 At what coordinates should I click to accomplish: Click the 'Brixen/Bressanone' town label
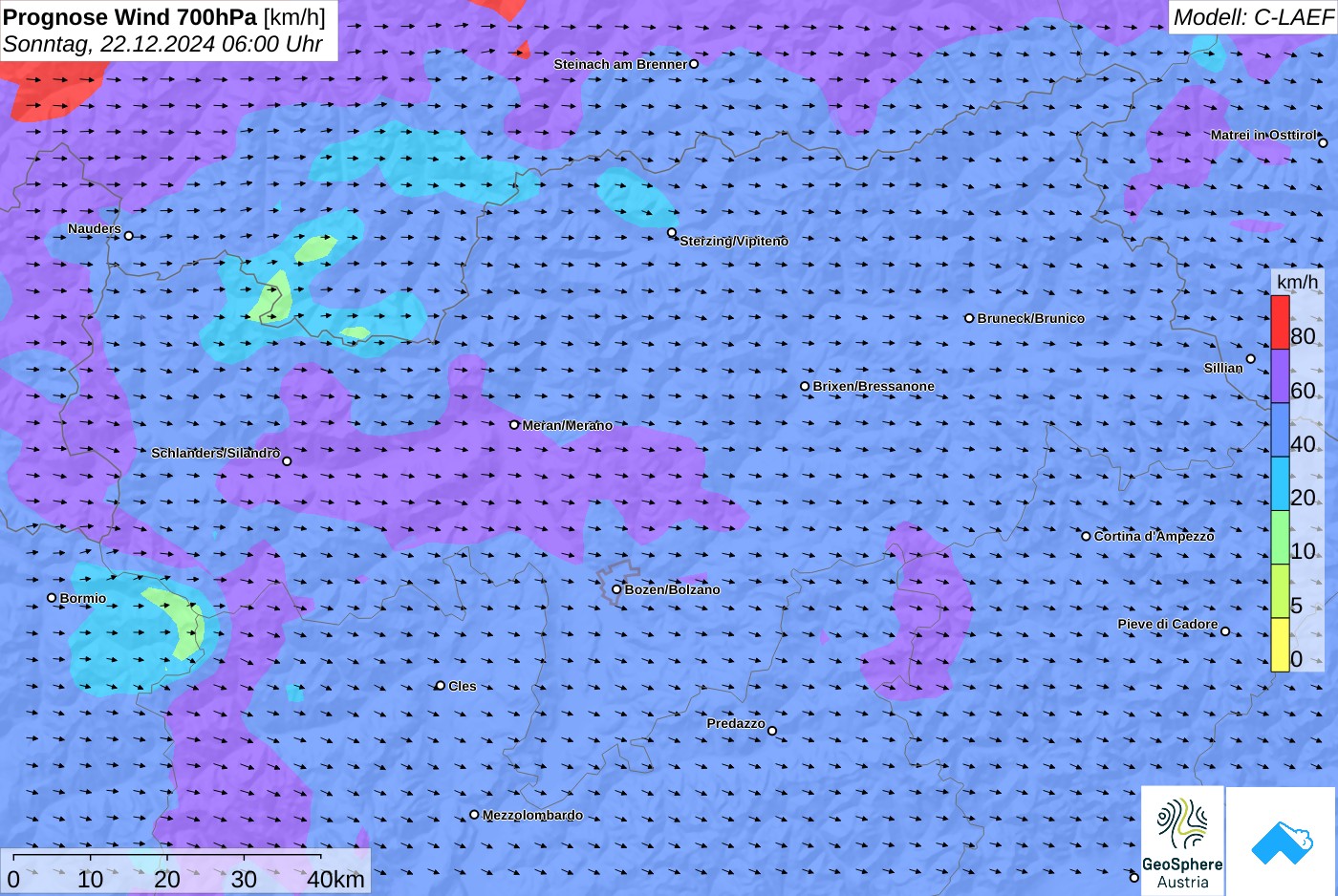coord(874,386)
